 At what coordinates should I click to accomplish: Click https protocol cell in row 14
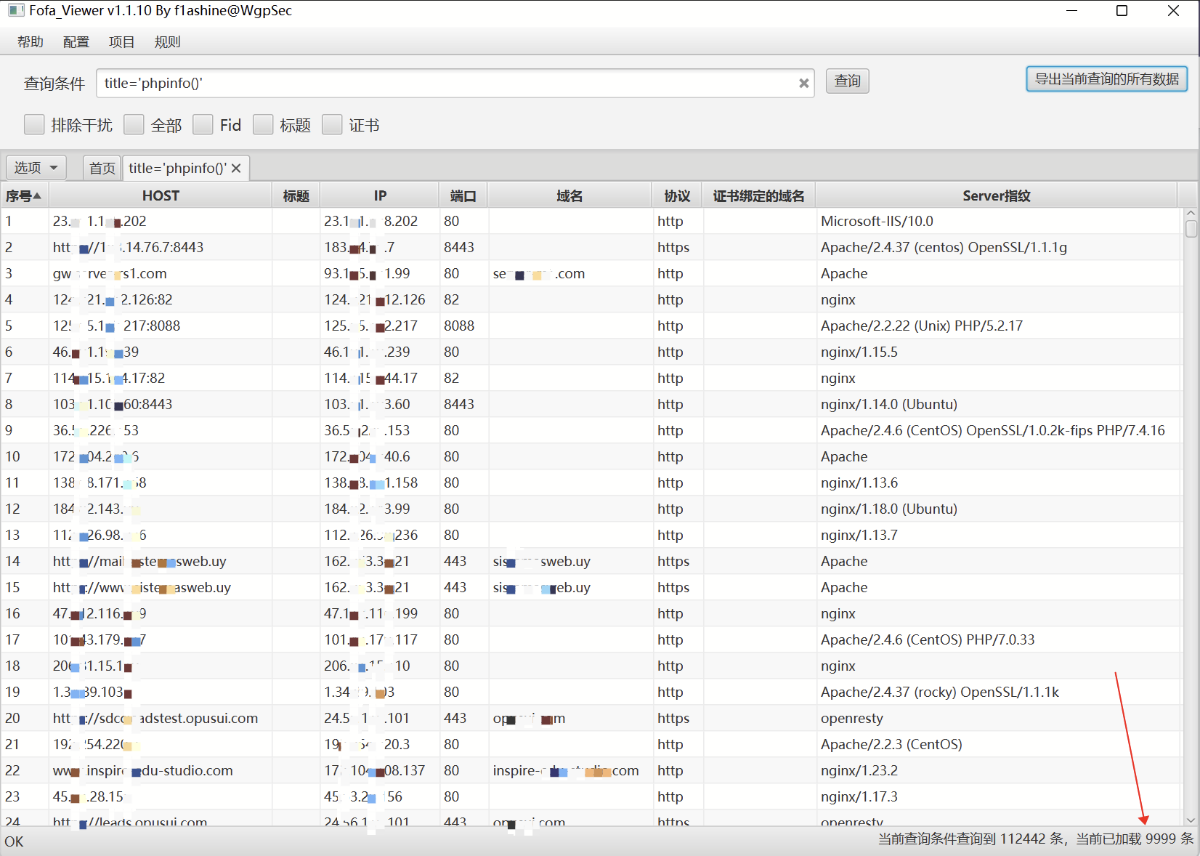[677, 561]
